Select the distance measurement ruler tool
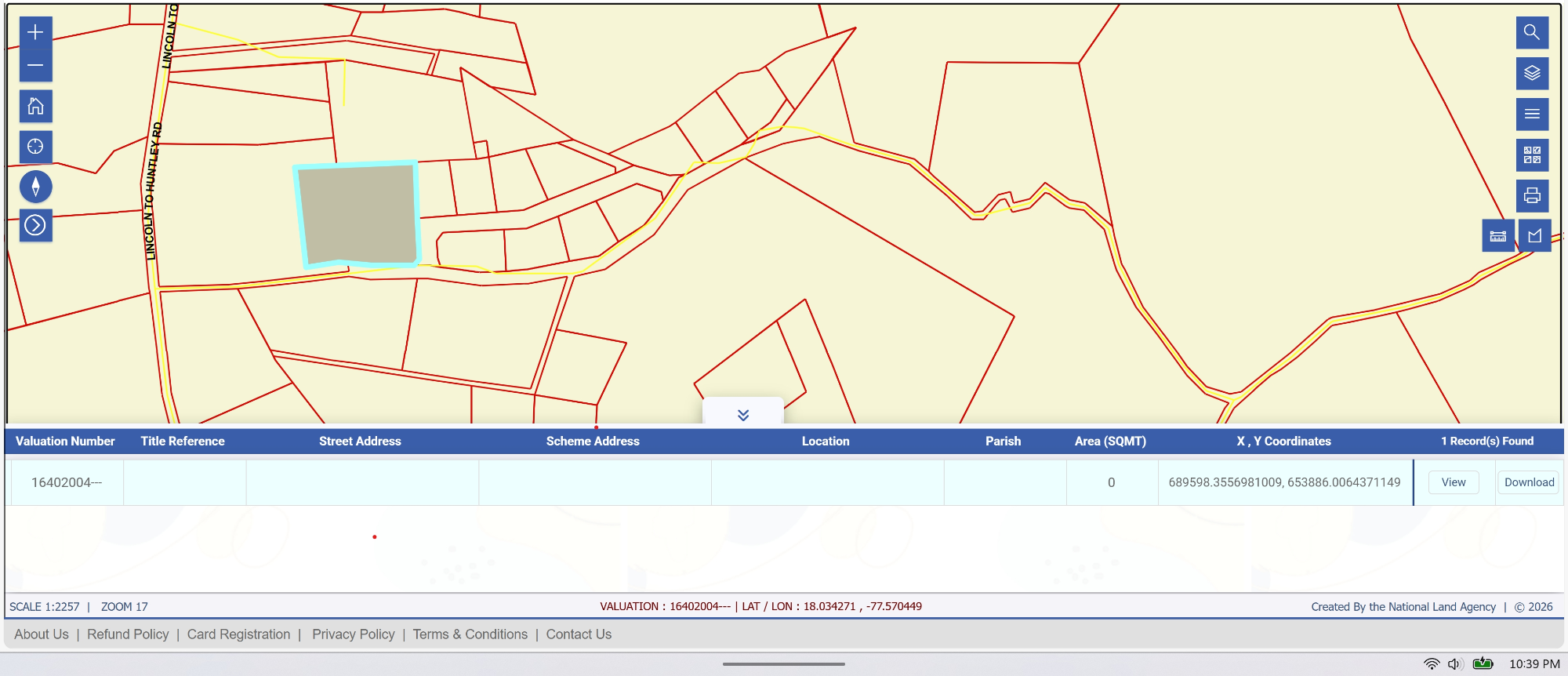Viewport: 1568px width, 676px height. click(1497, 235)
